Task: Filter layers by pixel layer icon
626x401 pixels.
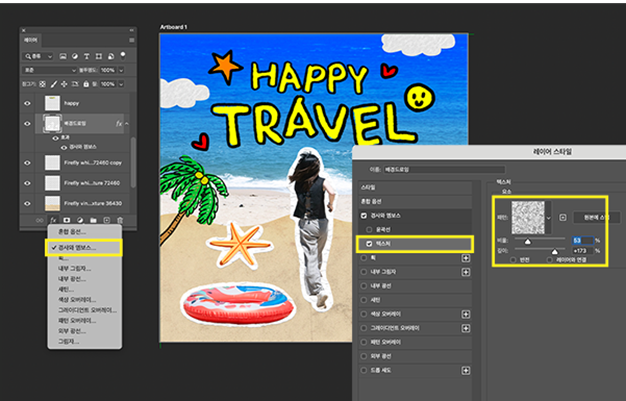Action: point(63,56)
